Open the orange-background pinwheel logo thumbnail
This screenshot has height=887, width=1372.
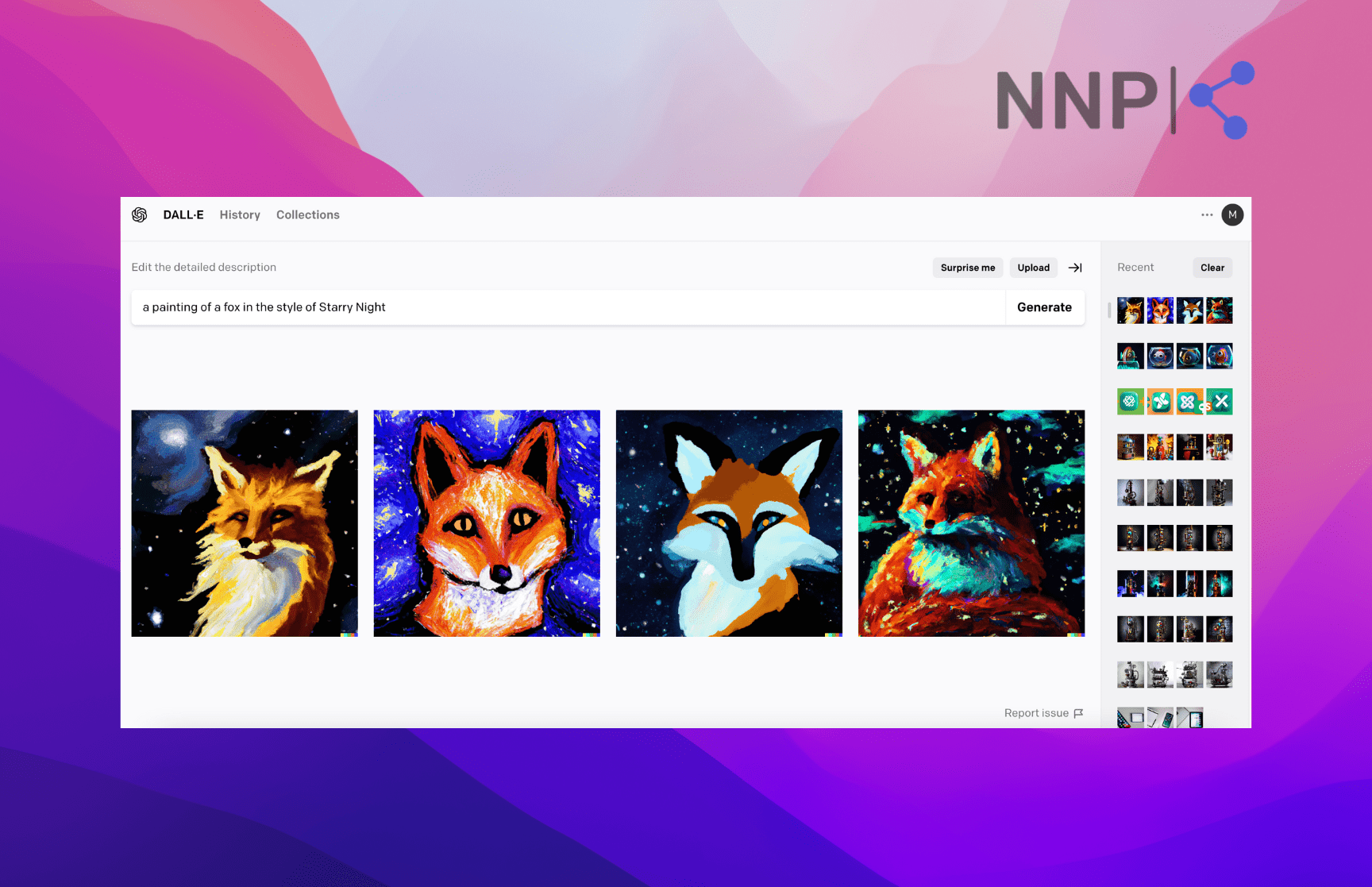[1160, 402]
